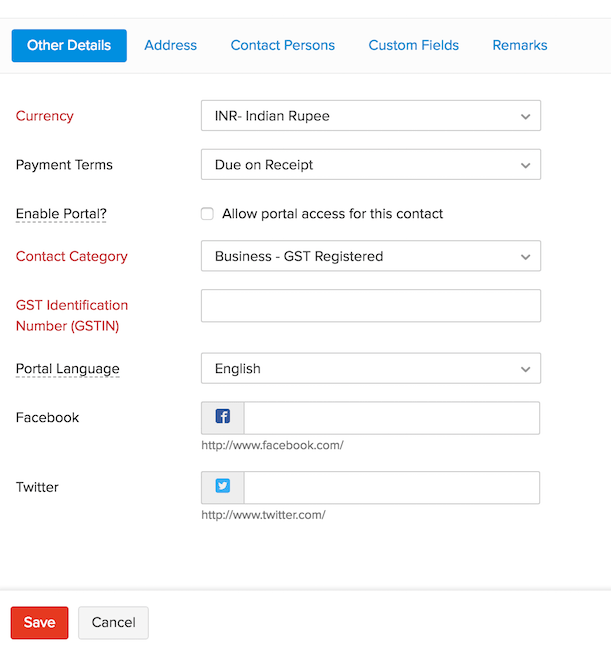
Task: Open the Contact Persons tab
Action: tap(282, 45)
